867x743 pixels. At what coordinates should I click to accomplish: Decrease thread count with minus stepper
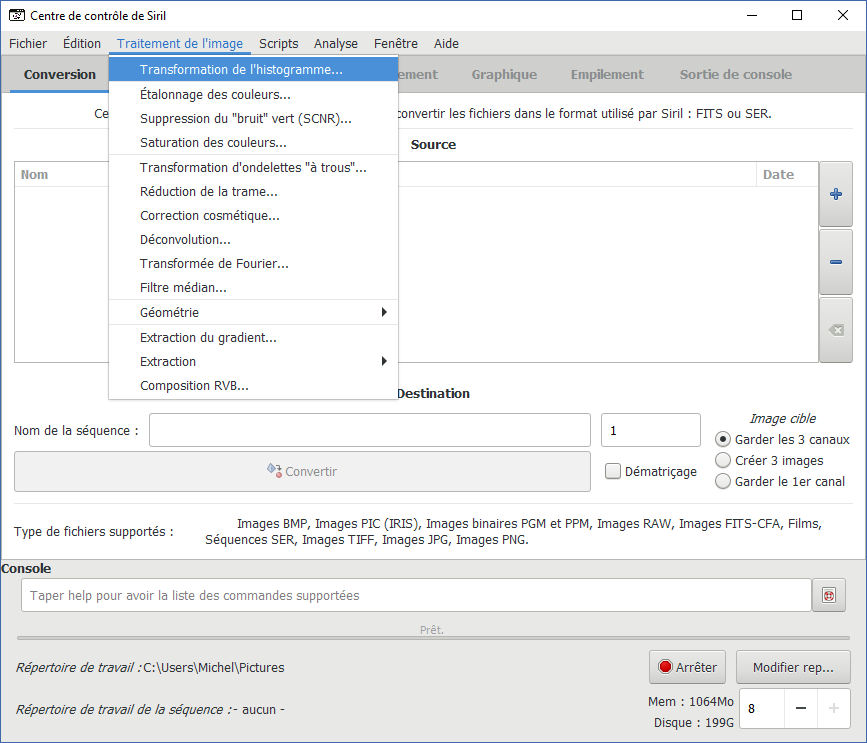[800, 708]
